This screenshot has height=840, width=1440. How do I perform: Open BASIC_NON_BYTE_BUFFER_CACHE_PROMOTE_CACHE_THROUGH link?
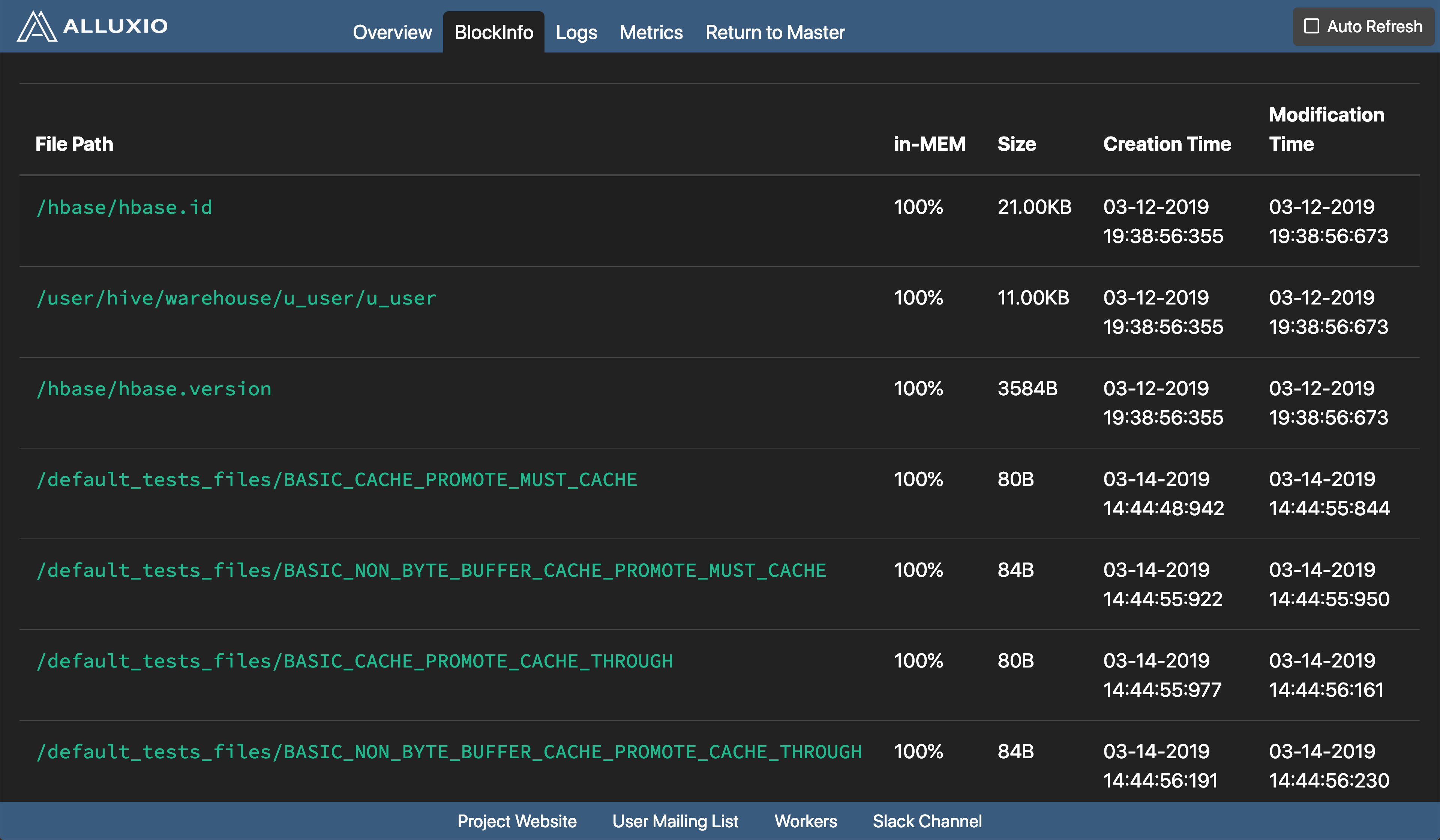tap(449, 752)
